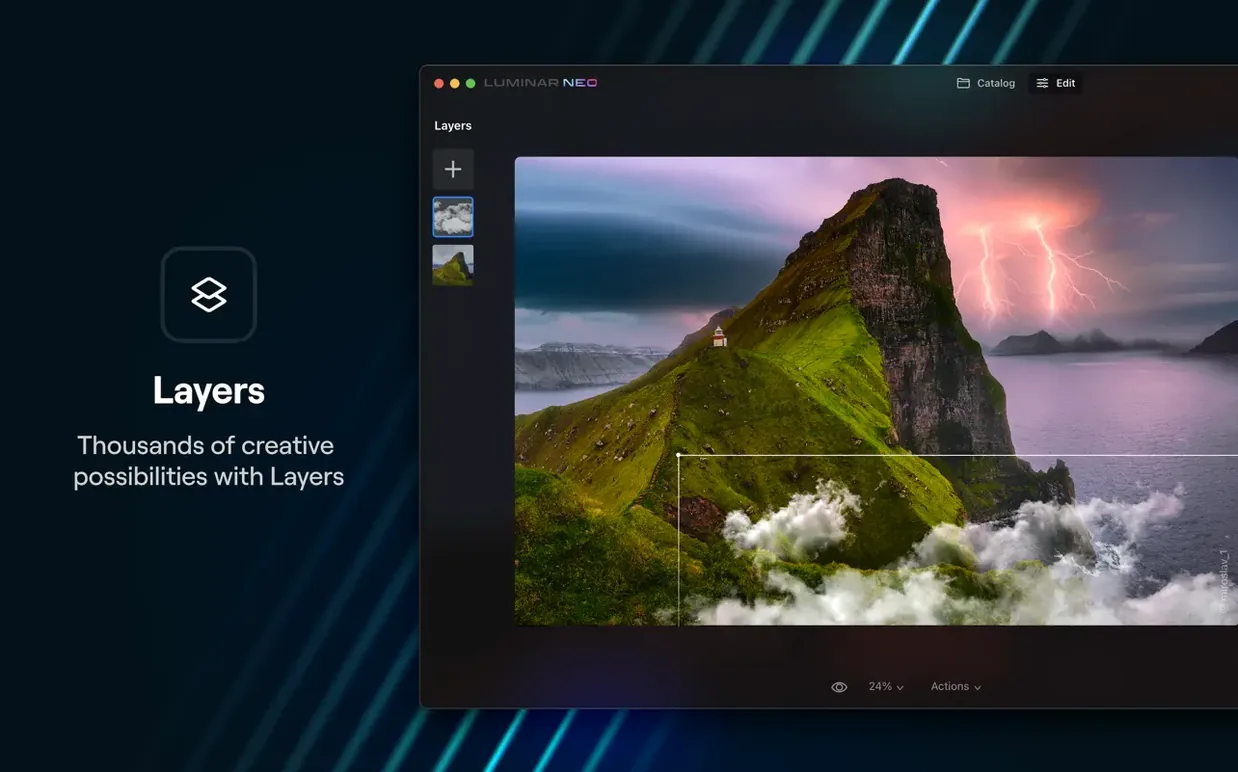Toggle the eye preview icon
The height and width of the screenshot is (772, 1238).
point(839,687)
